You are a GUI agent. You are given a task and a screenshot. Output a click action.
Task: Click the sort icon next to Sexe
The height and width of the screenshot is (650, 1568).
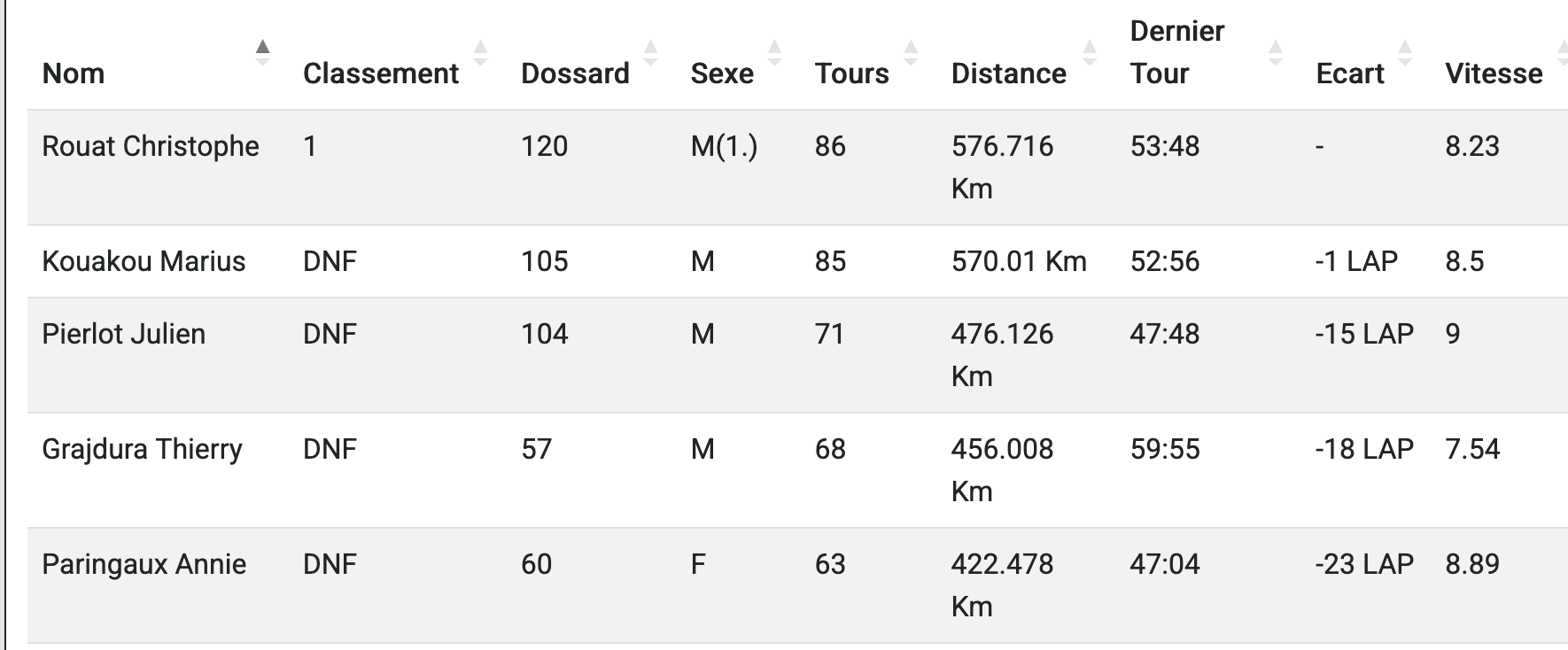pos(774,53)
